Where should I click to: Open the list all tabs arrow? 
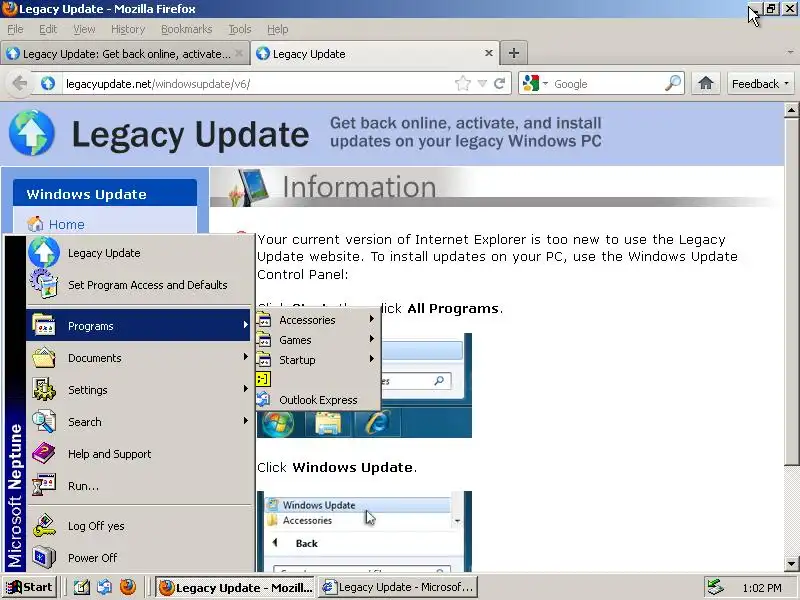(x=790, y=53)
